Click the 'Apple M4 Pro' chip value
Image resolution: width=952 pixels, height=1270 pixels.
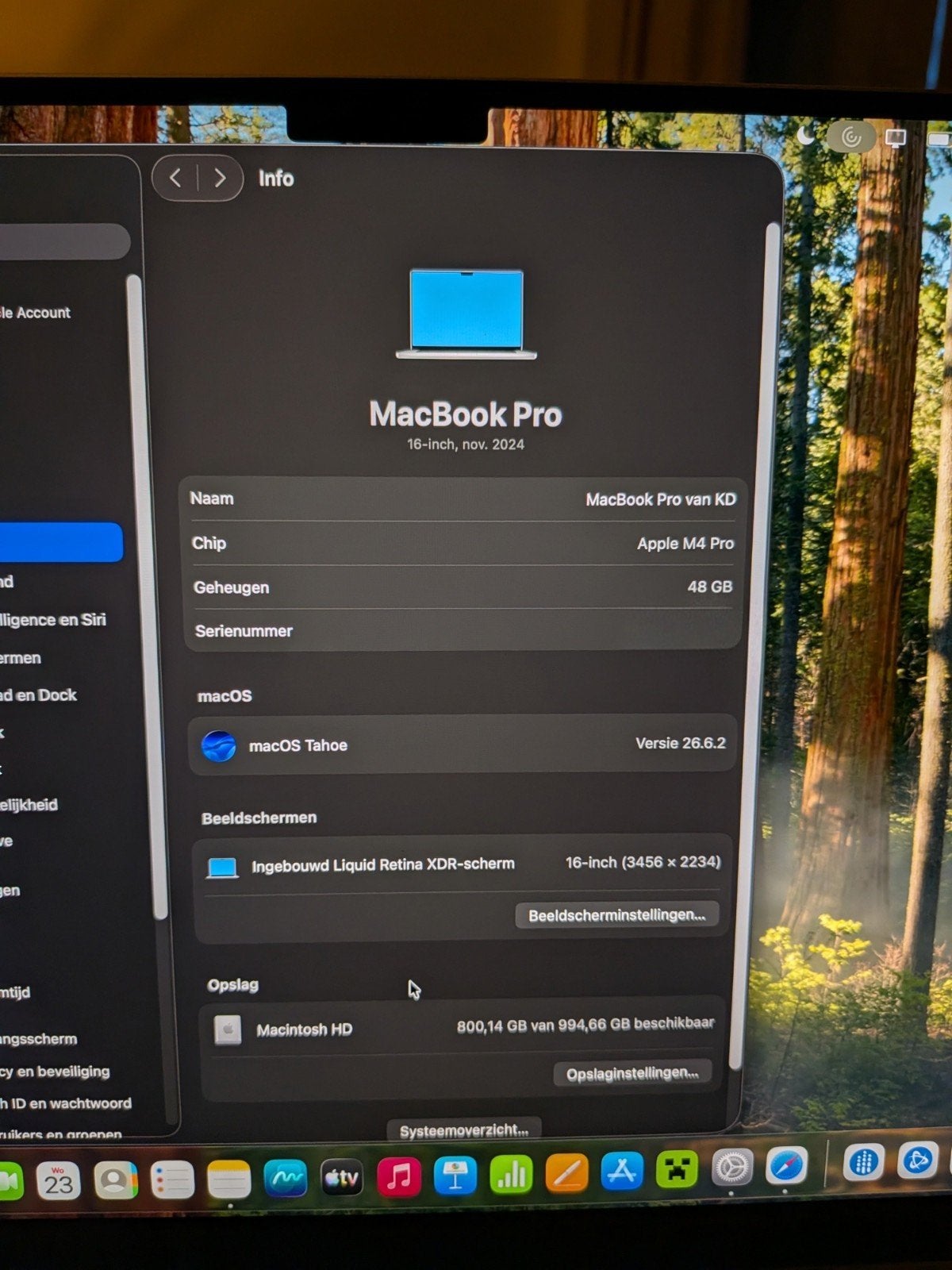[x=685, y=544]
